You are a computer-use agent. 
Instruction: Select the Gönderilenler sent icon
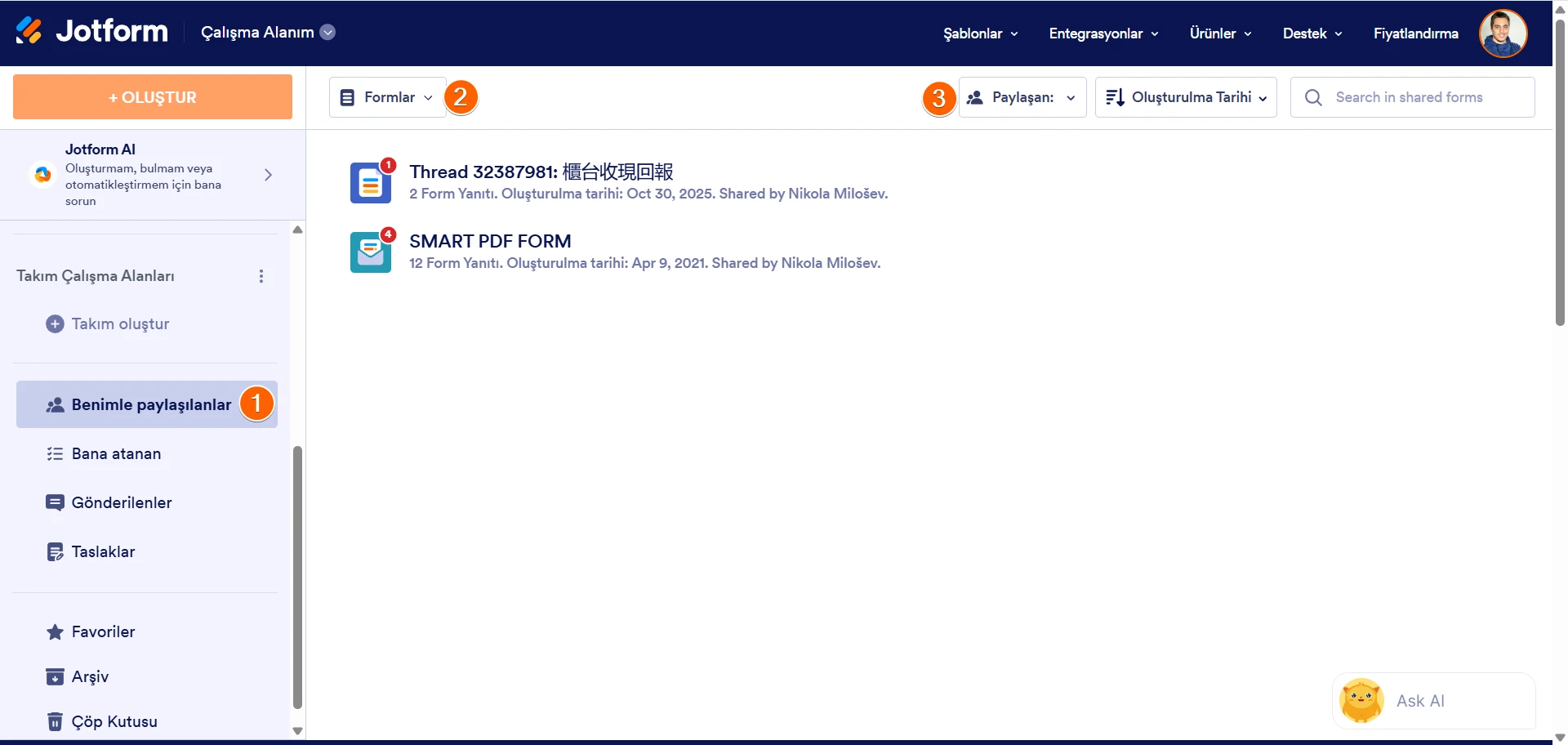tap(55, 502)
